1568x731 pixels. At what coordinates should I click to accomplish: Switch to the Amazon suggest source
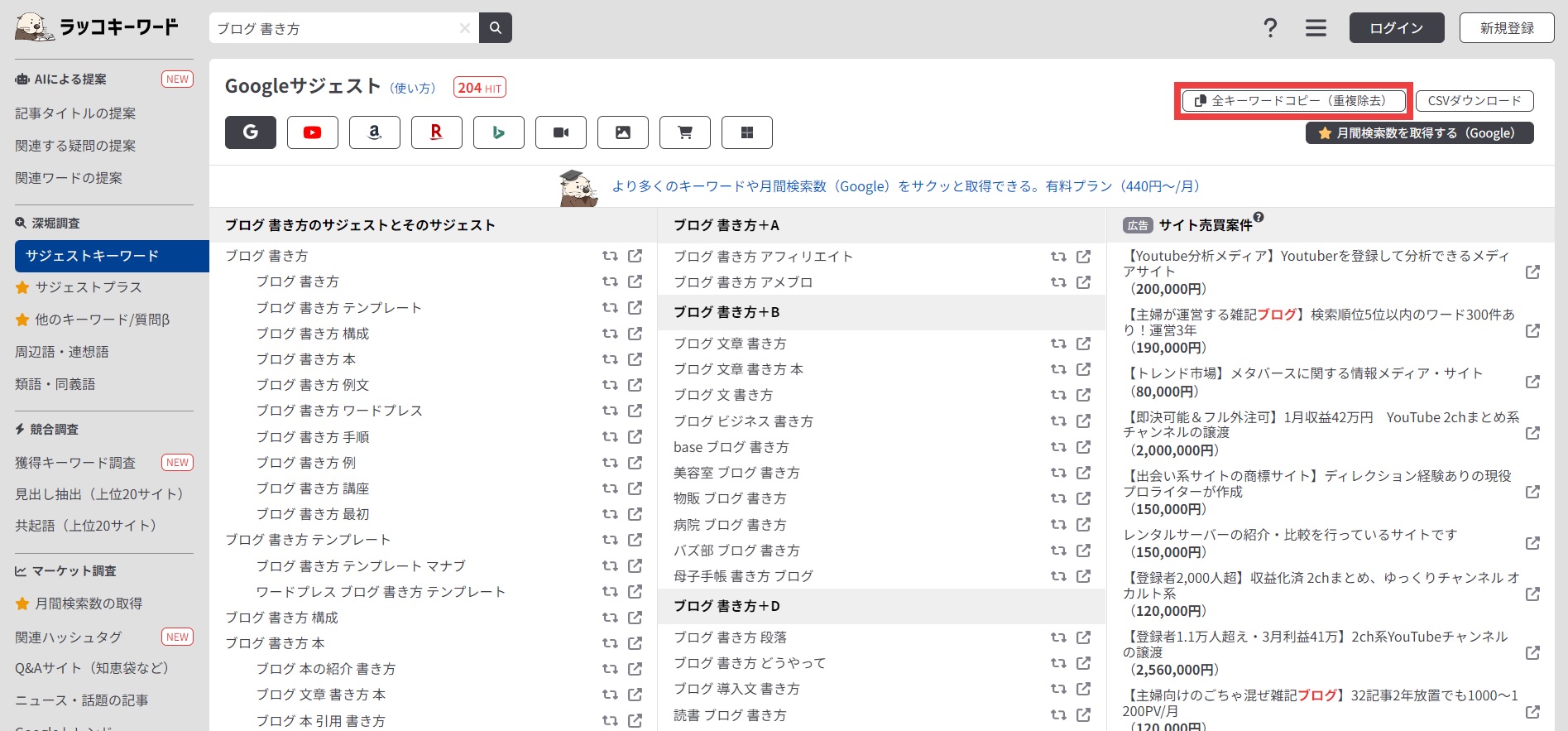click(x=375, y=132)
